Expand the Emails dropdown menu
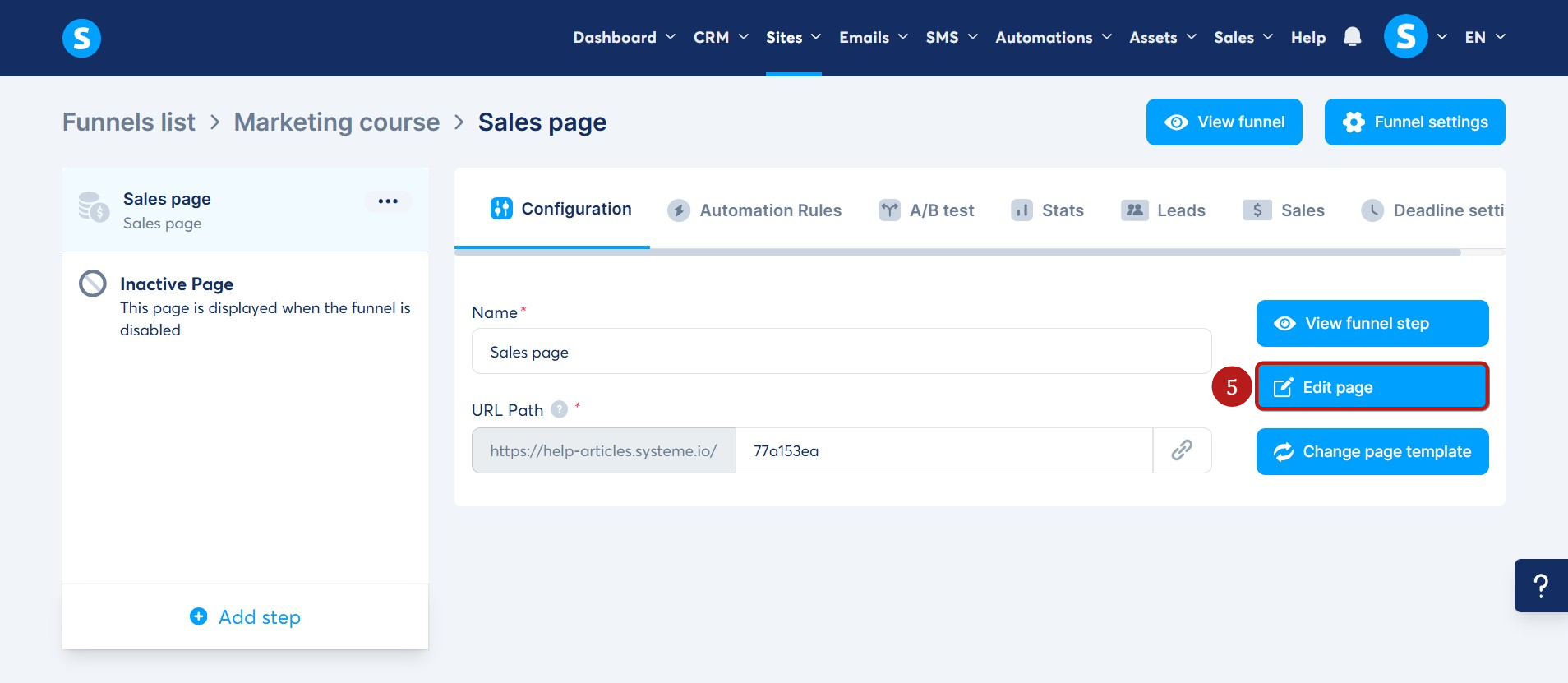This screenshot has height=683, width=1568. pyautogui.click(x=874, y=37)
